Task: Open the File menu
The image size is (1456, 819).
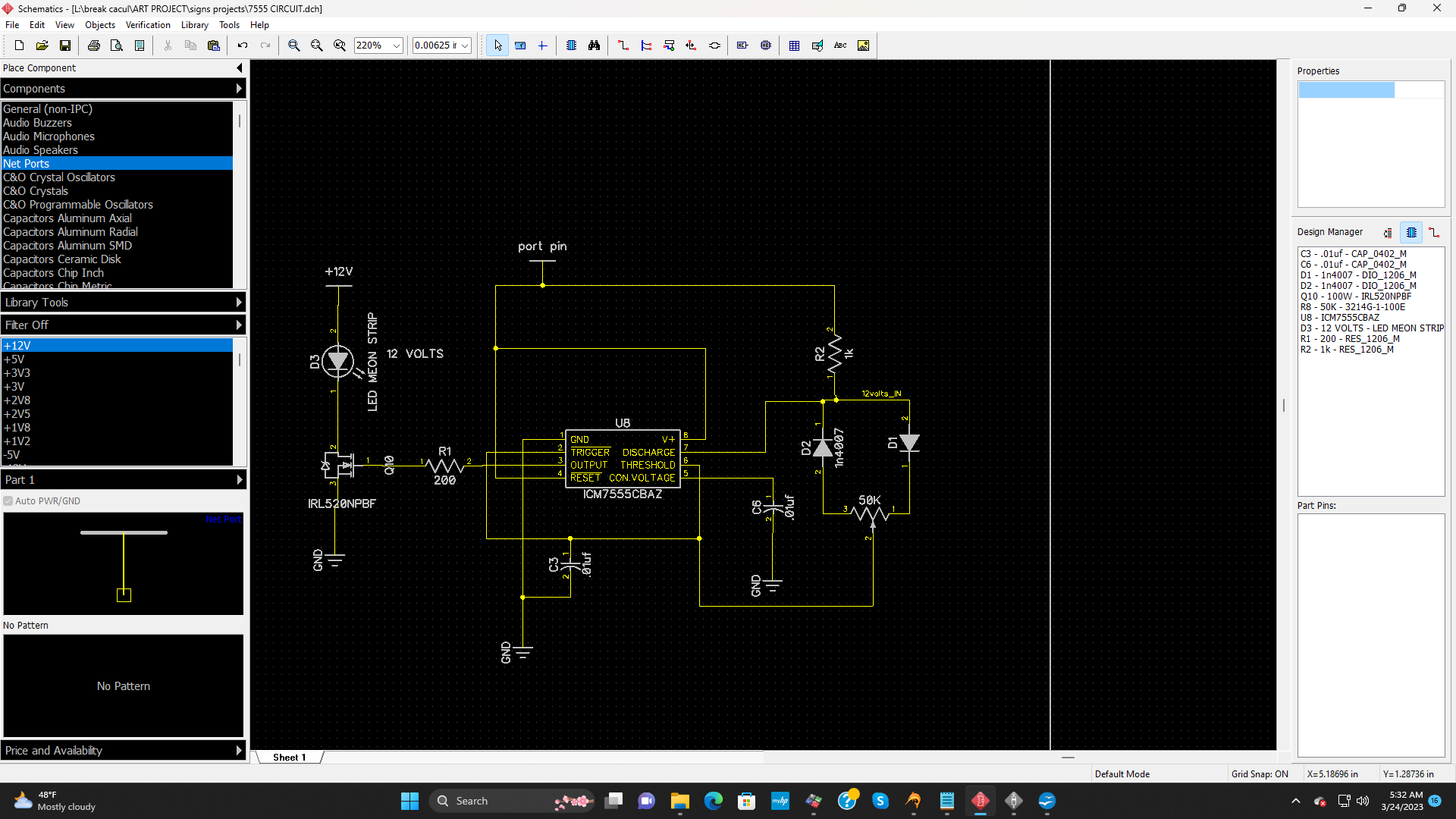Action: (12, 25)
